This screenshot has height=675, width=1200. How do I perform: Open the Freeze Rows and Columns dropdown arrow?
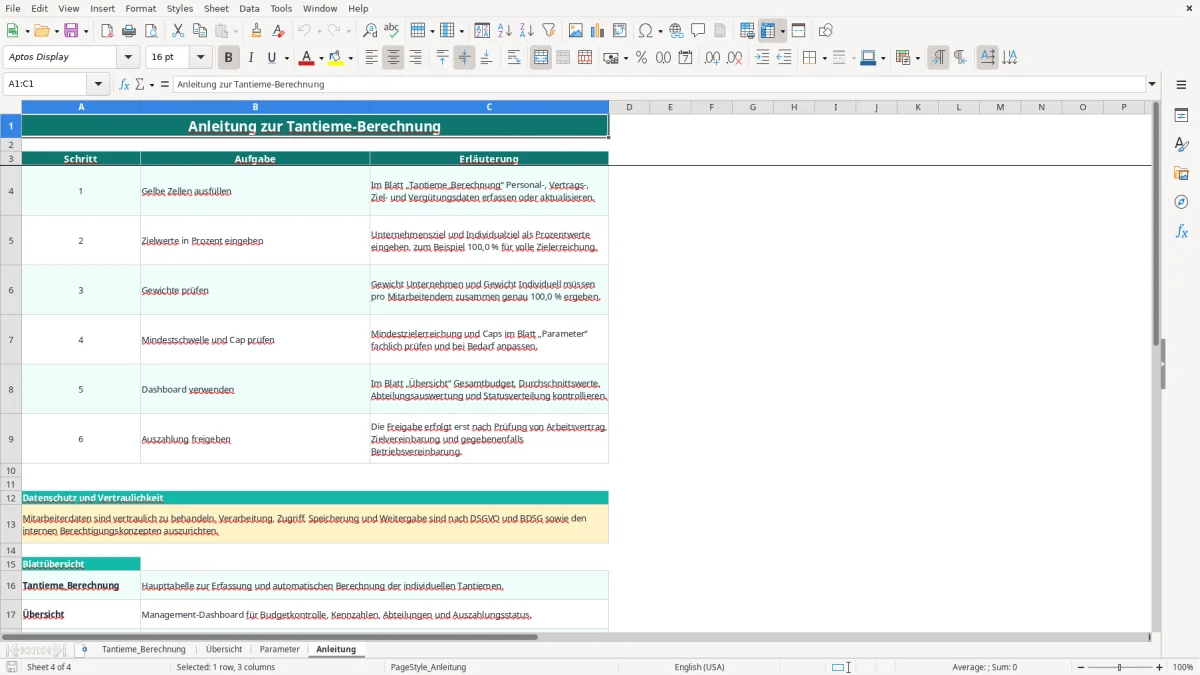783,31
